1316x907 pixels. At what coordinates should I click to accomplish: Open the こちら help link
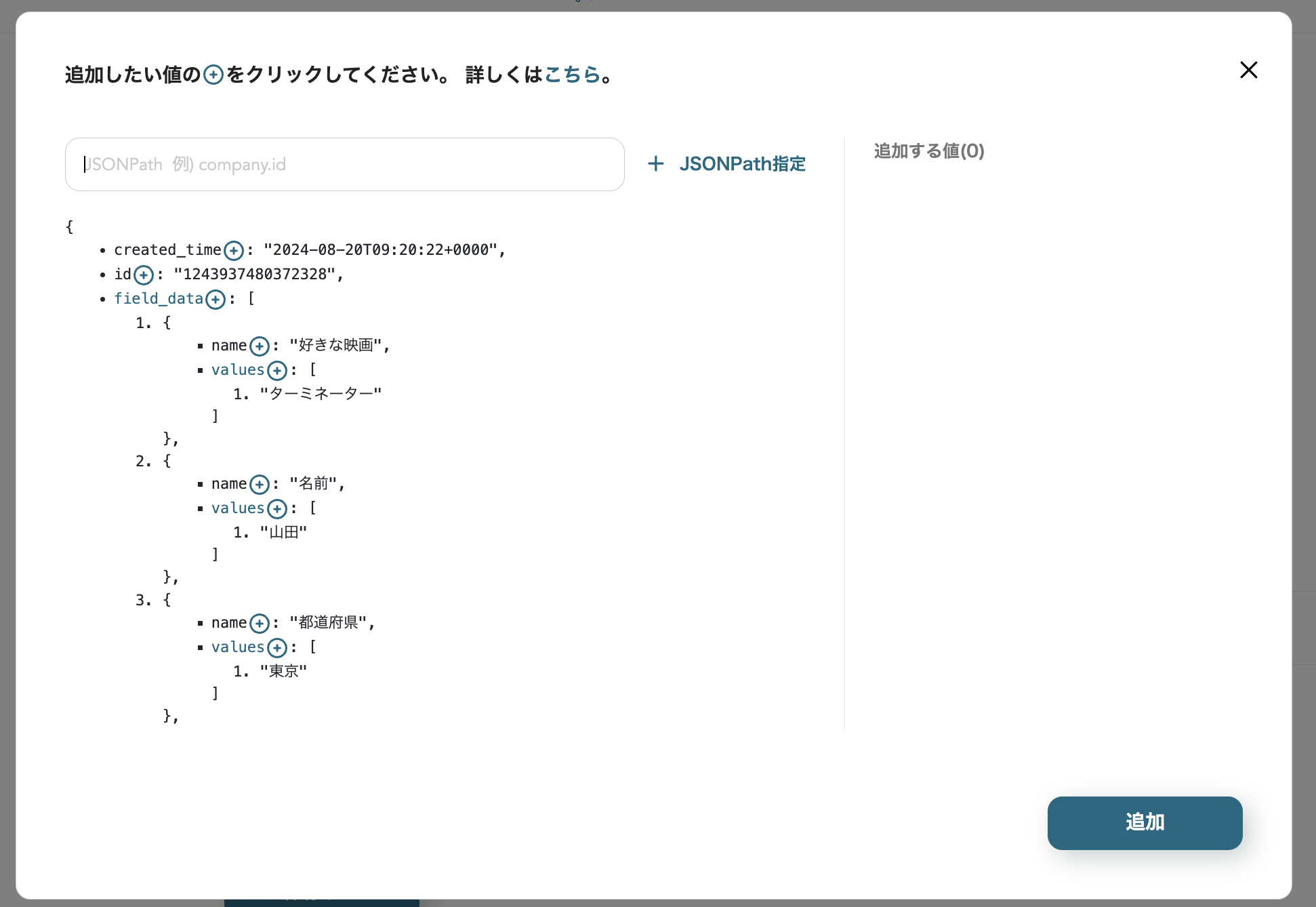[x=572, y=75]
